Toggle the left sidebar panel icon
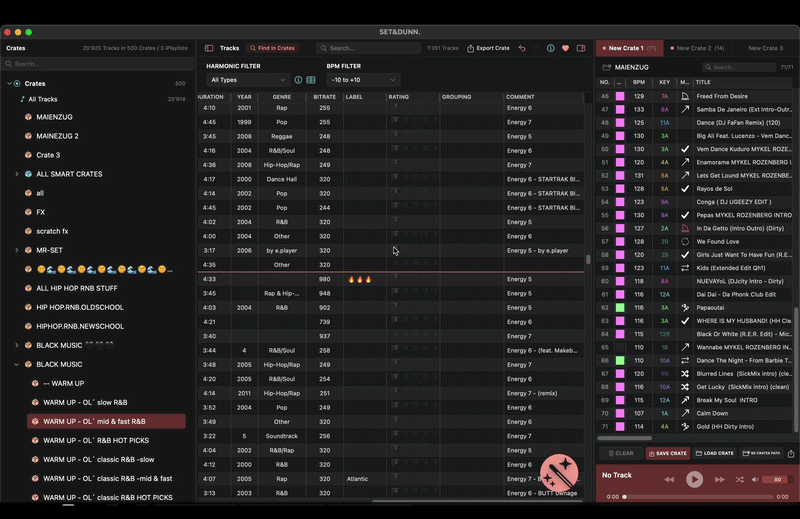The height and width of the screenshot is (519, 800). point(209,48)
